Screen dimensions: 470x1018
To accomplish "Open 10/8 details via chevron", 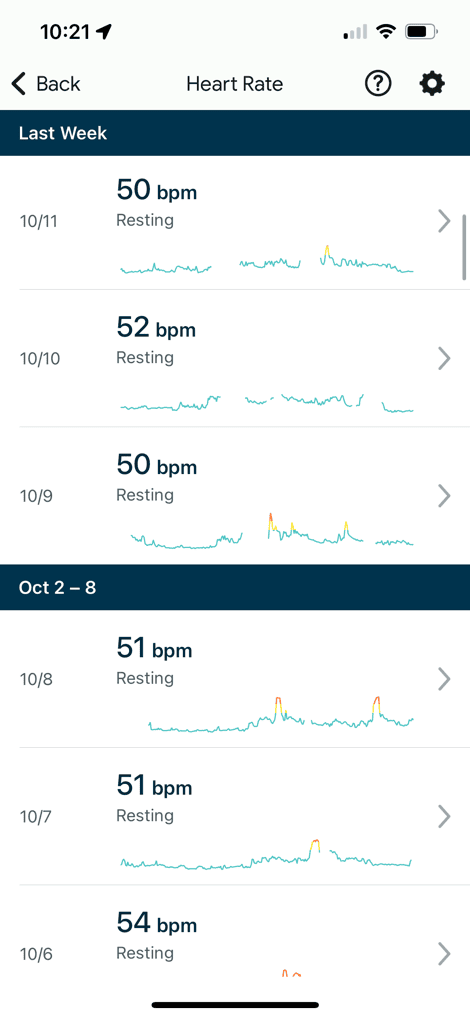I will pos(444,679).
